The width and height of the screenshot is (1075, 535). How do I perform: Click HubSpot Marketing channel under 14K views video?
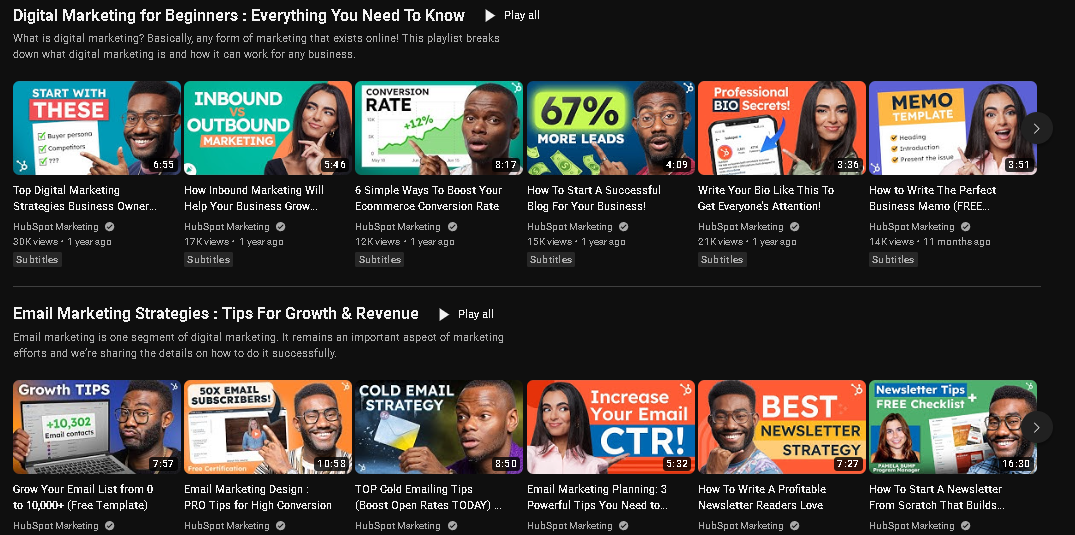tap(912, 227)
